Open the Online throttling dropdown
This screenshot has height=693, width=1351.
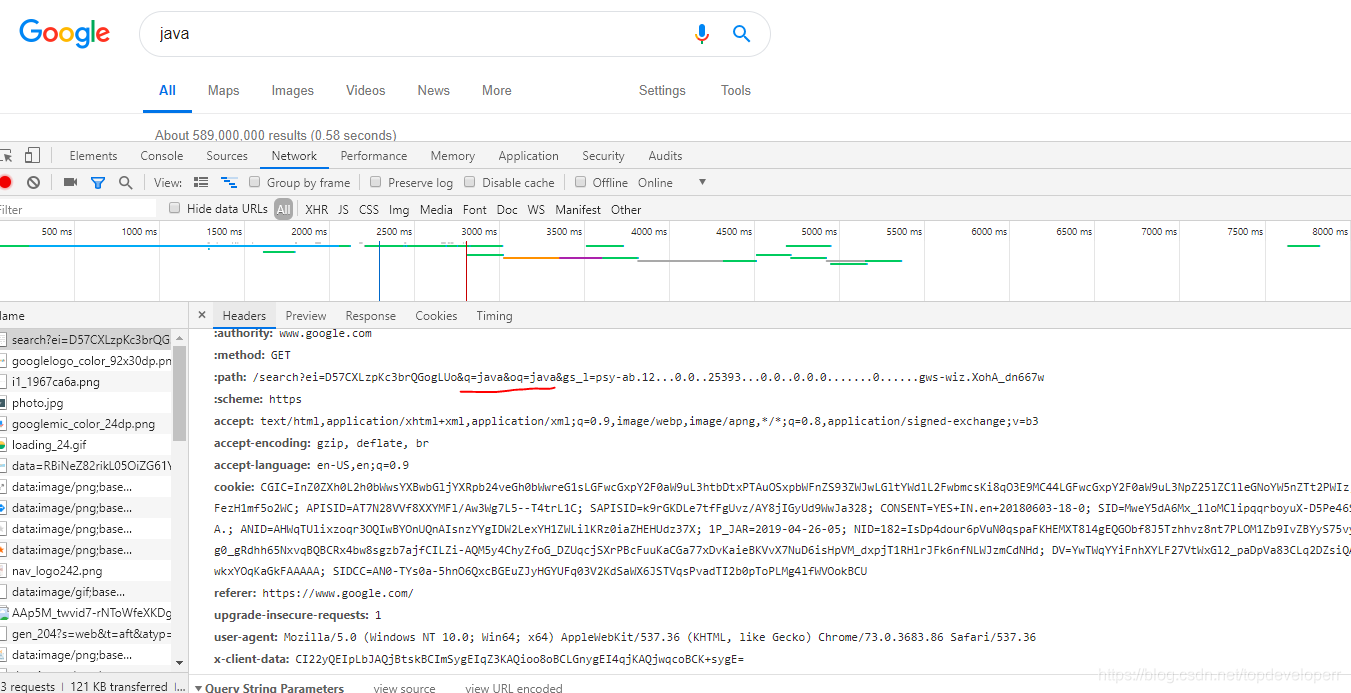click(x=672, y=182)
